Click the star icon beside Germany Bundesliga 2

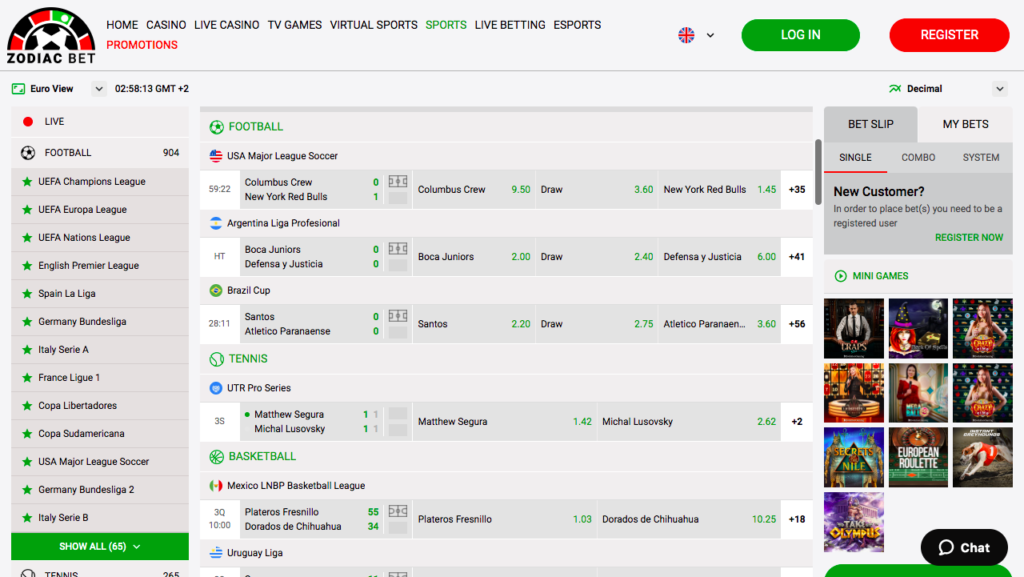pos(27,490)
